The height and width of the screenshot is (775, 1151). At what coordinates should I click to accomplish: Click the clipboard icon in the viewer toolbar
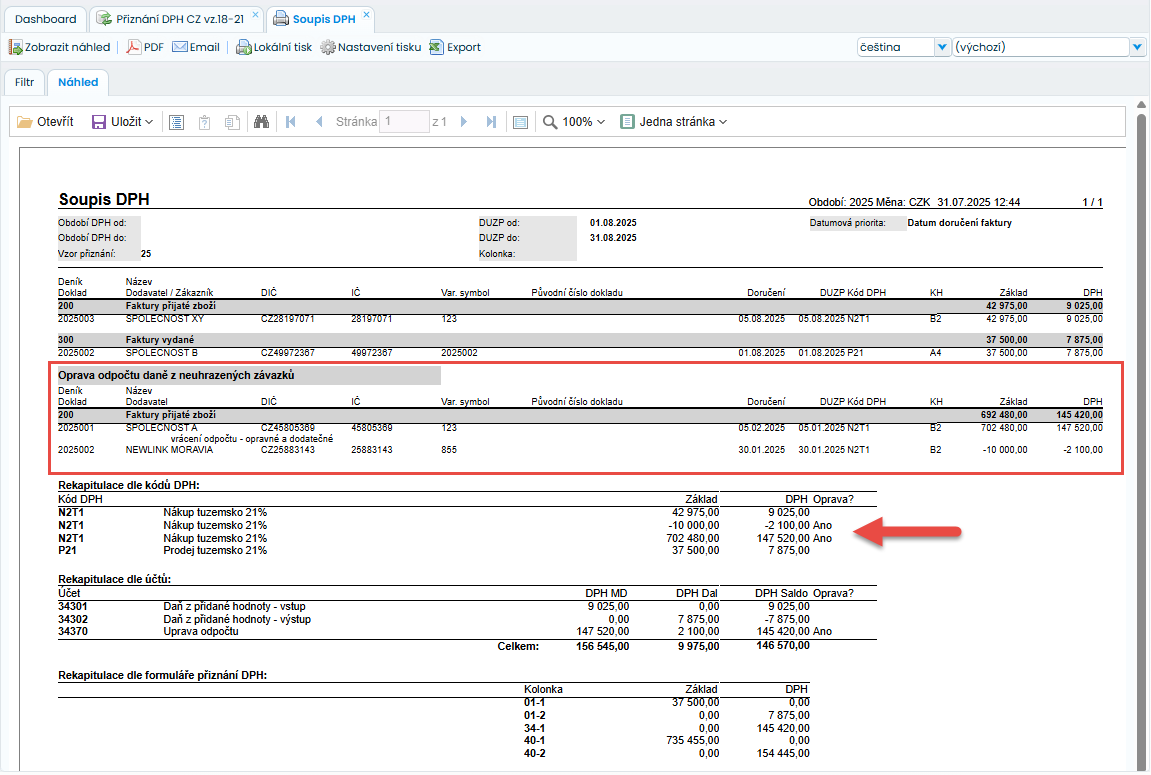(205, 123)
